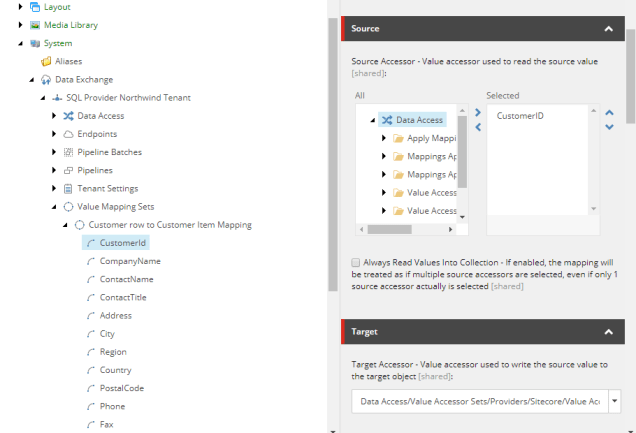The image size is (636, 433).
Task: Click the Pipeline Batches icon
Action: 68,152
